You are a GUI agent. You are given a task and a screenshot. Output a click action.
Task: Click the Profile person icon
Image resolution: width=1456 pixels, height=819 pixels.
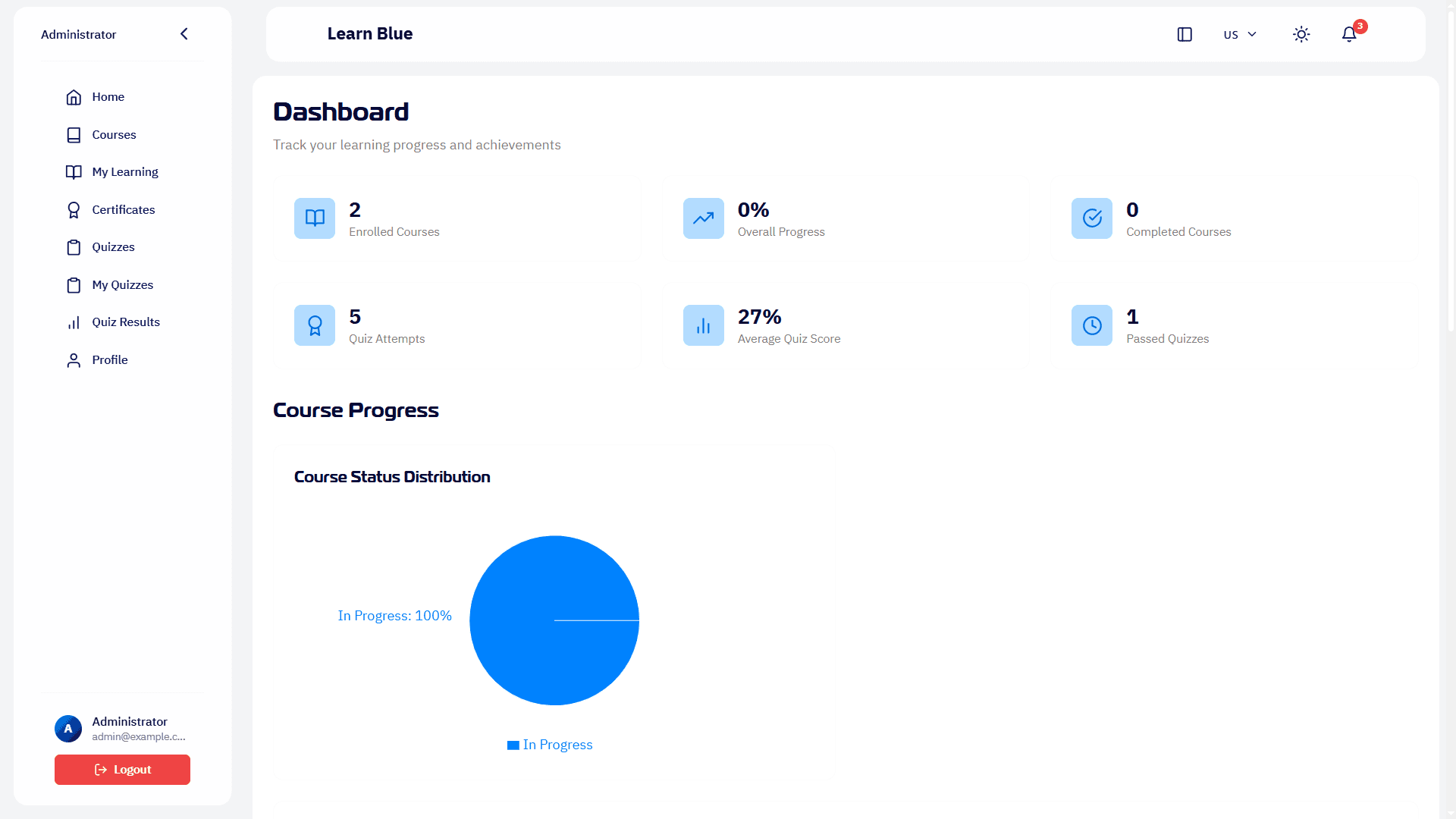[74, 360]
